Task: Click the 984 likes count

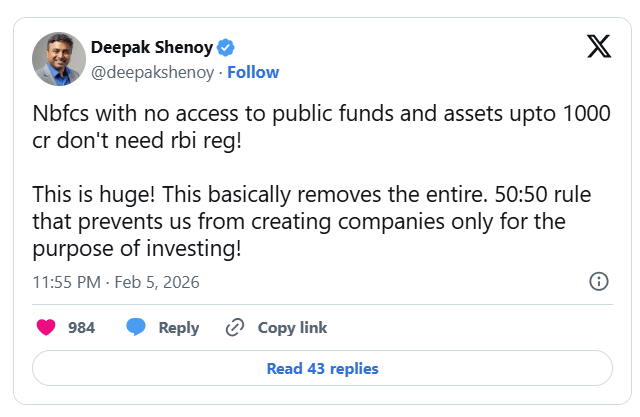Action: 81,327
